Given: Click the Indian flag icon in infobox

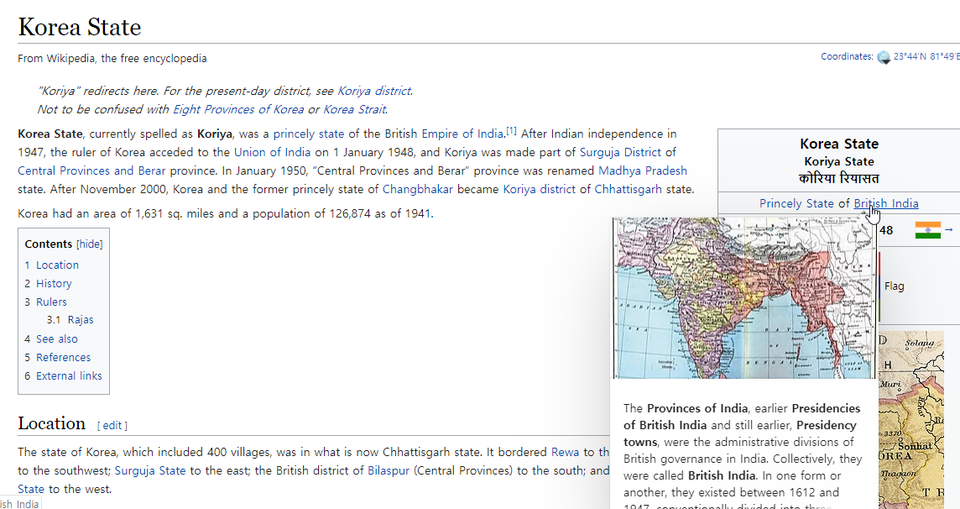Looking at the screenshot, I should pos(928,230).
